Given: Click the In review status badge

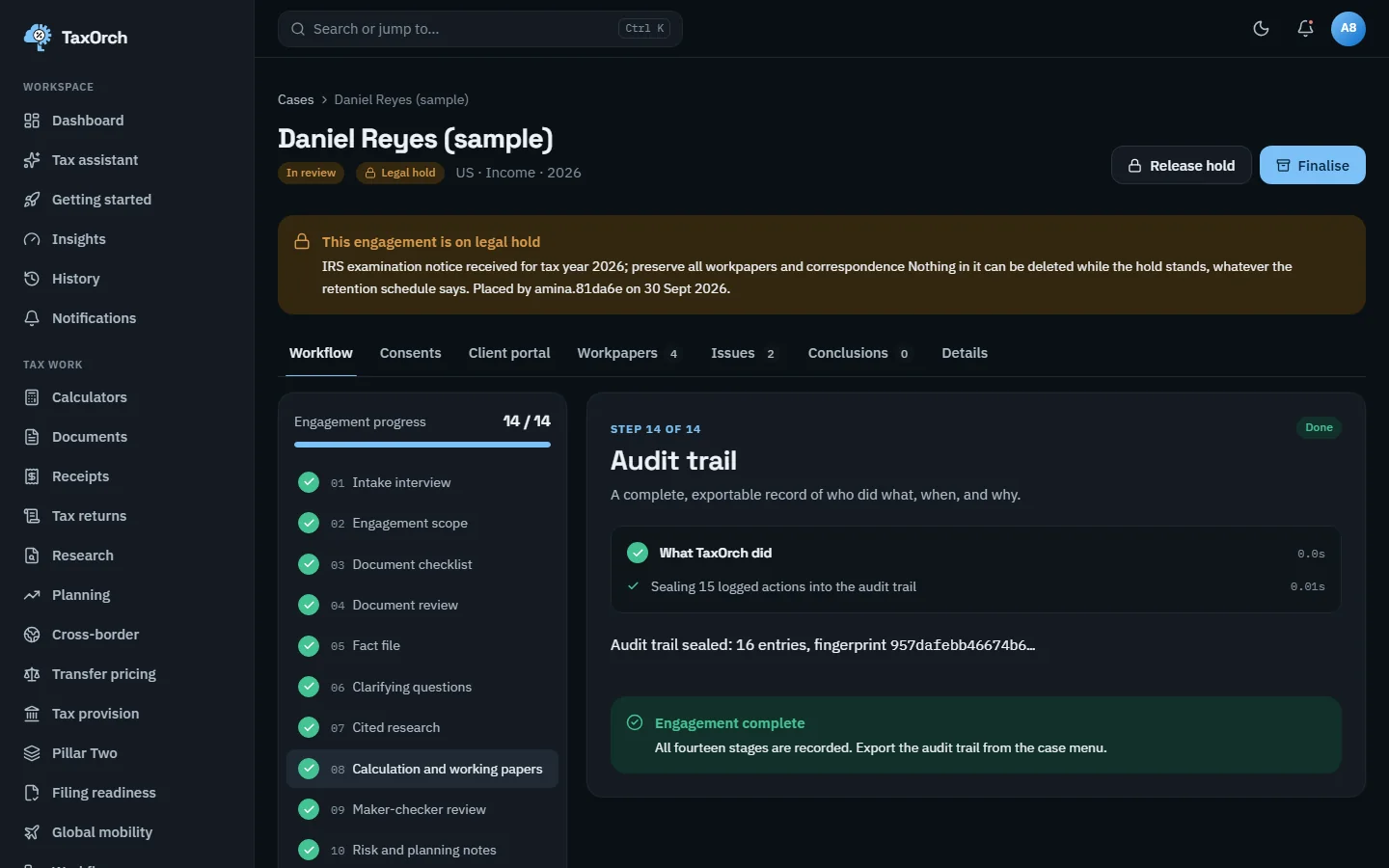Looking at the screenshot, I should tap(311, 173).
